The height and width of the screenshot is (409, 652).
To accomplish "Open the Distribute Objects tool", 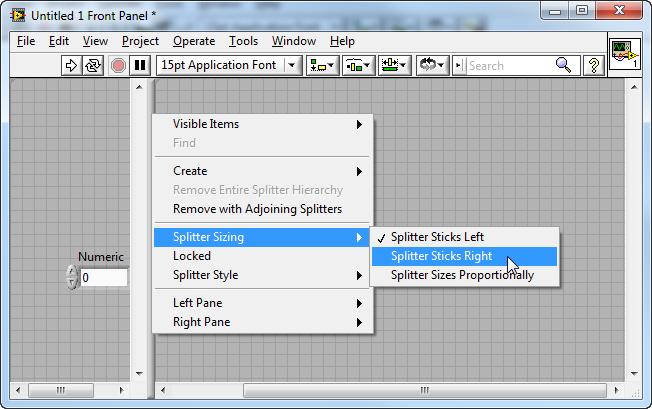I will (x=357, y=65).
